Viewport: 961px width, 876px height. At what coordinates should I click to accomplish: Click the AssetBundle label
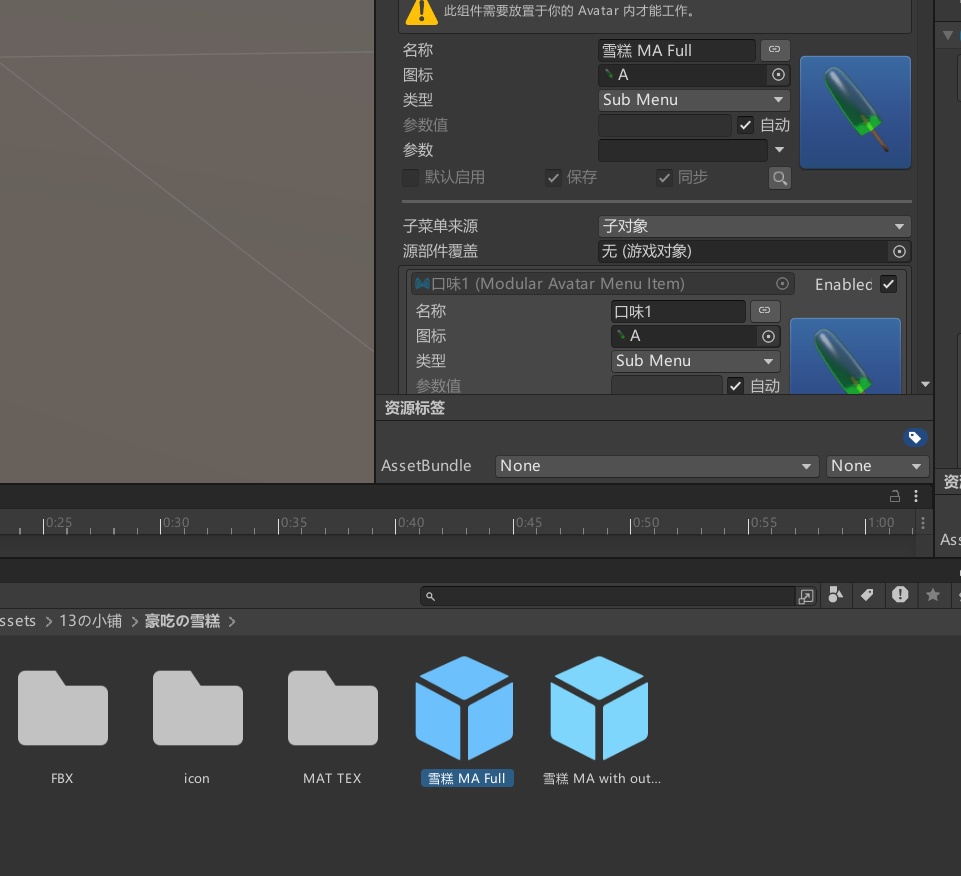click(426, 466)
